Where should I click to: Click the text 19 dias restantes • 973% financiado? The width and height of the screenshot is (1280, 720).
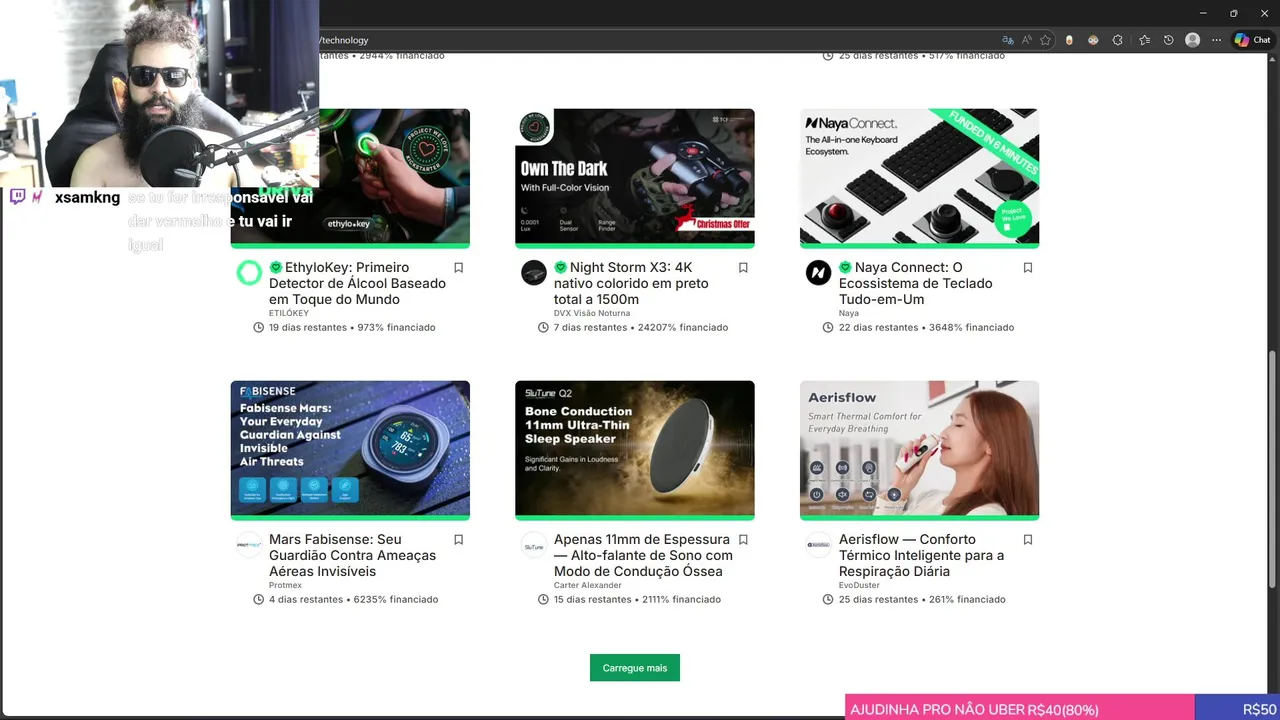[x=352, y=328]
